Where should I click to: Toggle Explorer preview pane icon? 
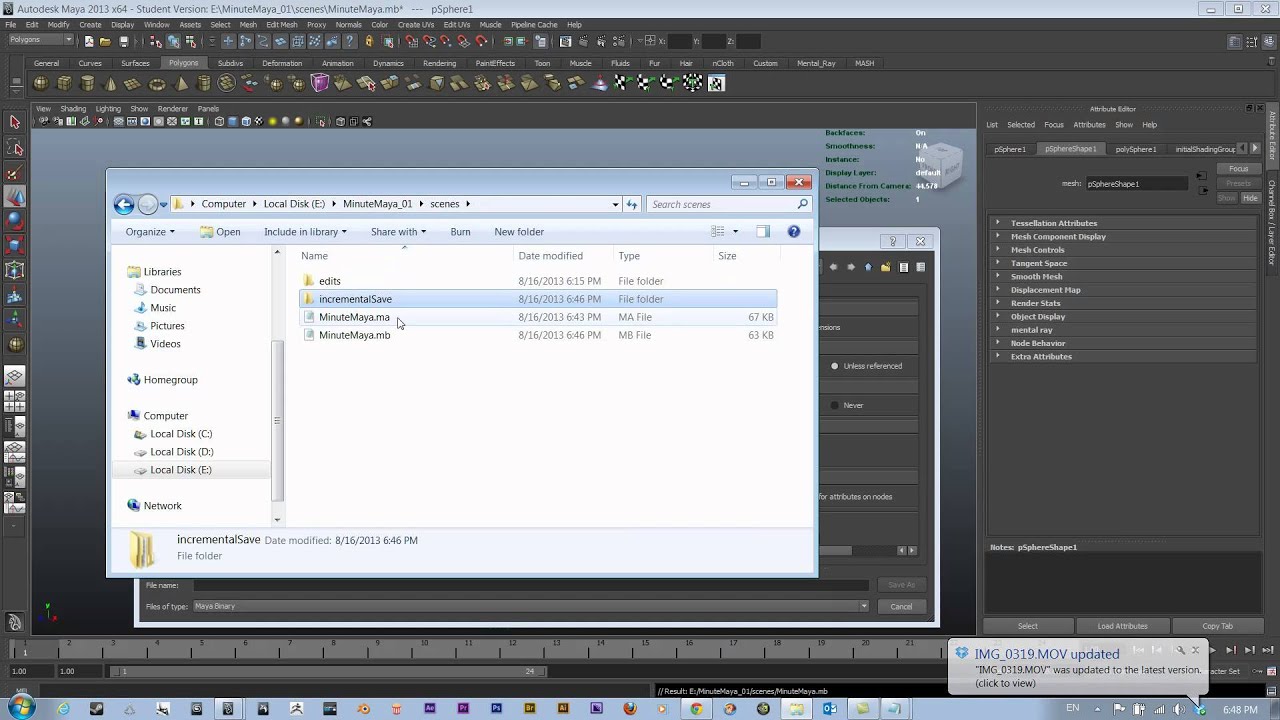pos(763,231)
